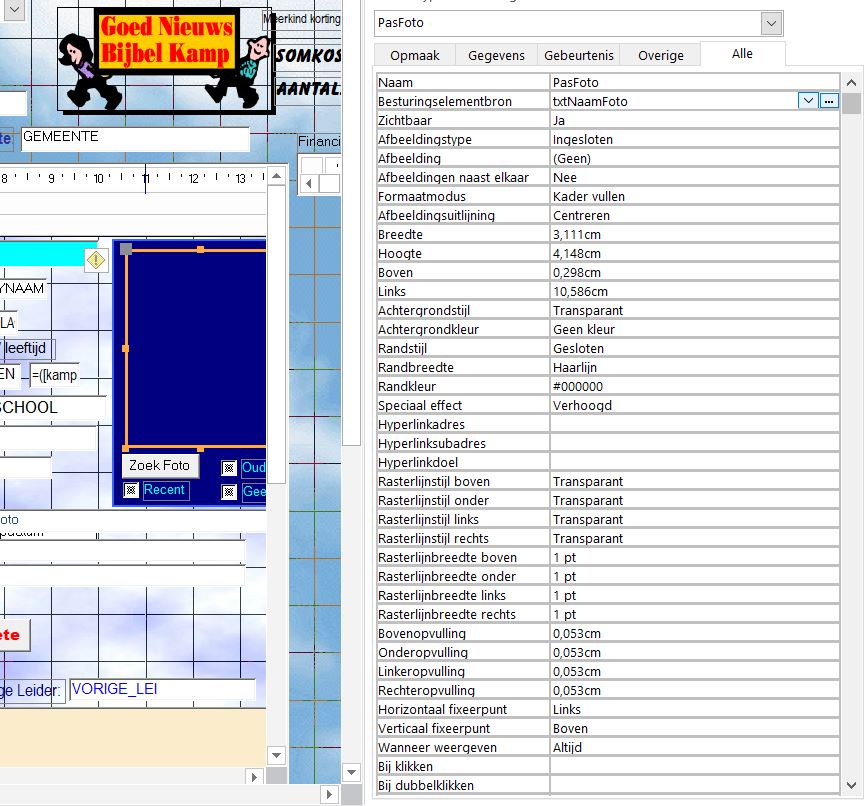Click the Zoek Foto button

click(x=159, y=466)
